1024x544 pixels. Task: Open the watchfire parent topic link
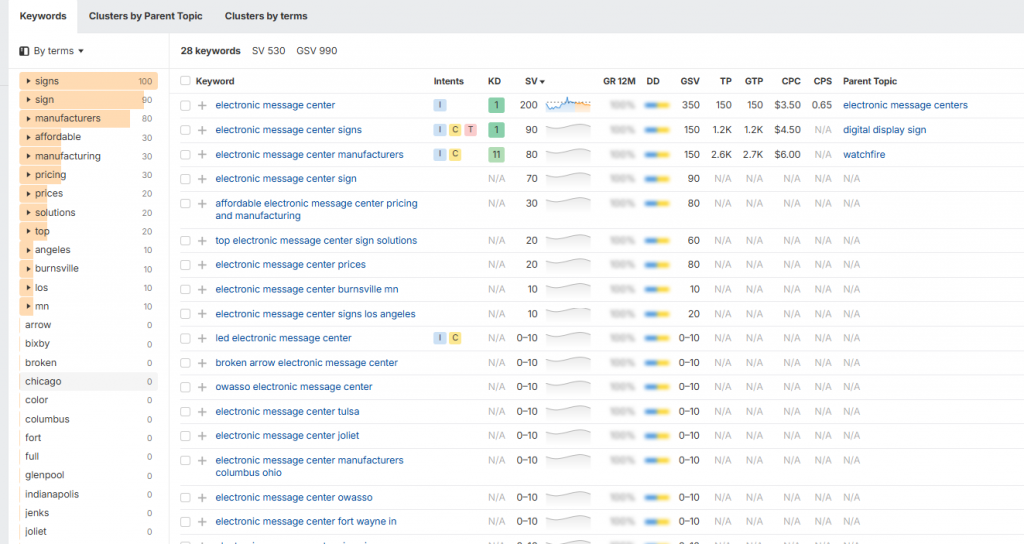(864, 155)
